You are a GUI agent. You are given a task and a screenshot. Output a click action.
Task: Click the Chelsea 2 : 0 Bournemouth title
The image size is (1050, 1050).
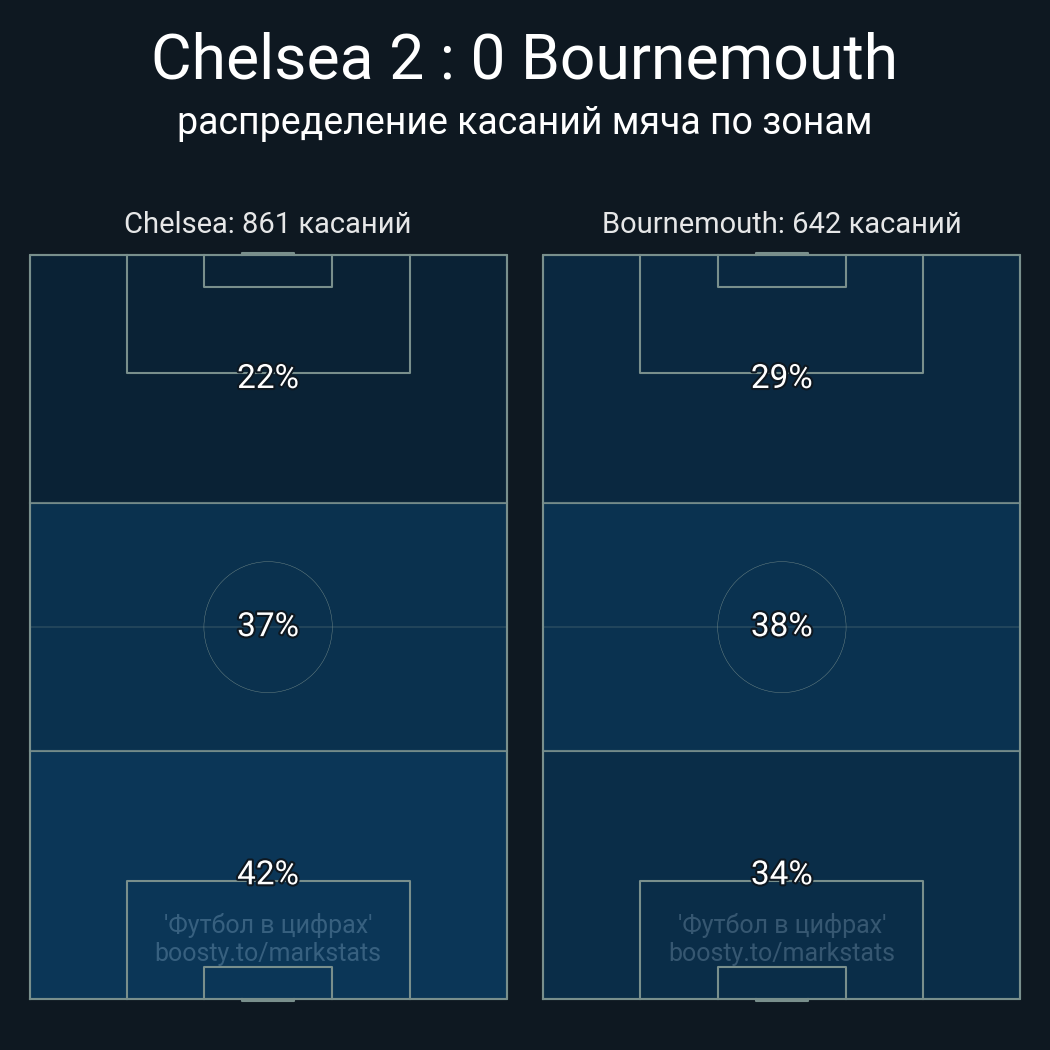click(524, 58)
